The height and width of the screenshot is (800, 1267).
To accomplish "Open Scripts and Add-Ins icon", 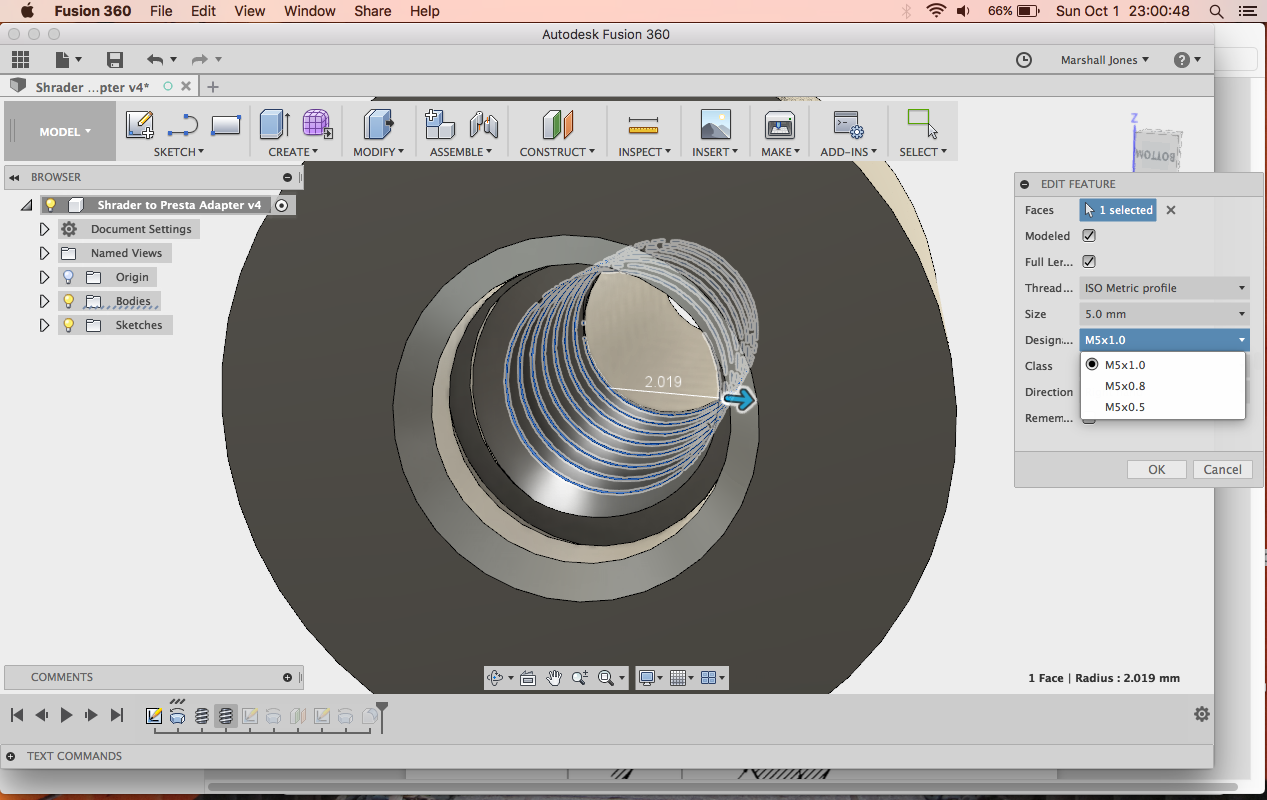I will [x=848, y=125].
